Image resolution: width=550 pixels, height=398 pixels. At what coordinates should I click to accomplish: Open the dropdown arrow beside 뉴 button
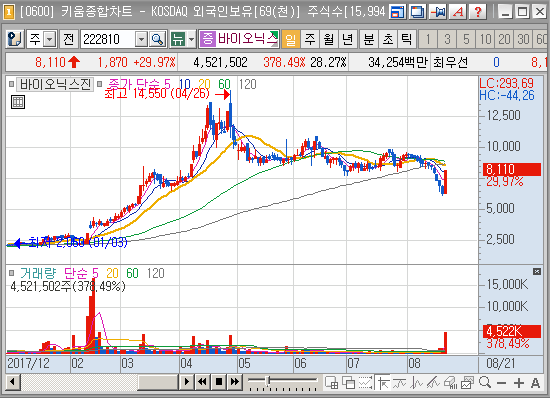[192, 39]
